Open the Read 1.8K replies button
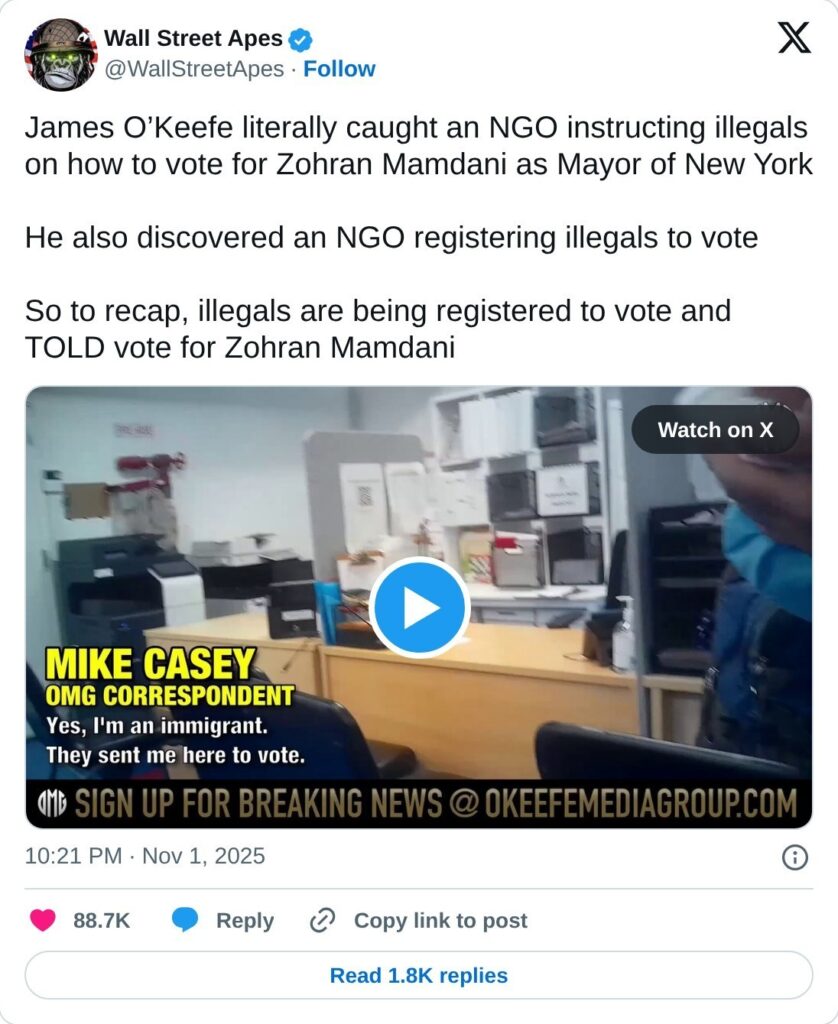Viewport: 838px width, 1024px height. (x=419, y=975)
